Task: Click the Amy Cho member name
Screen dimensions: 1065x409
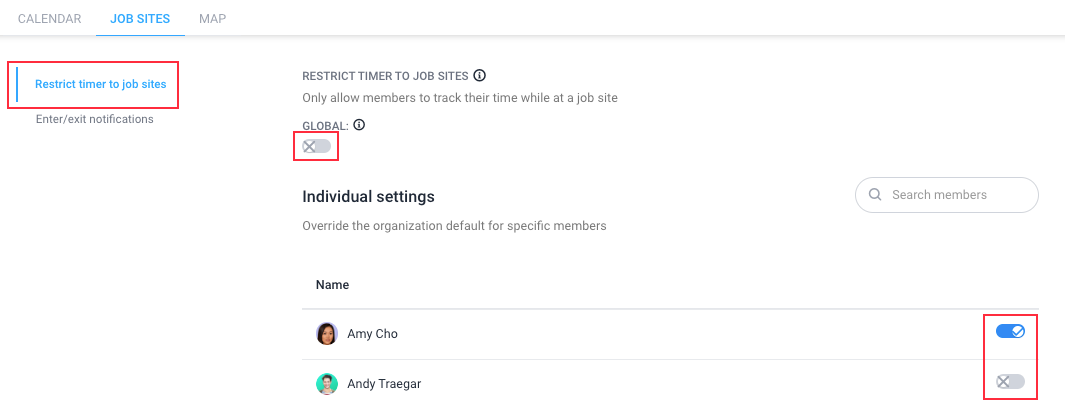Action: pos(372,334)
